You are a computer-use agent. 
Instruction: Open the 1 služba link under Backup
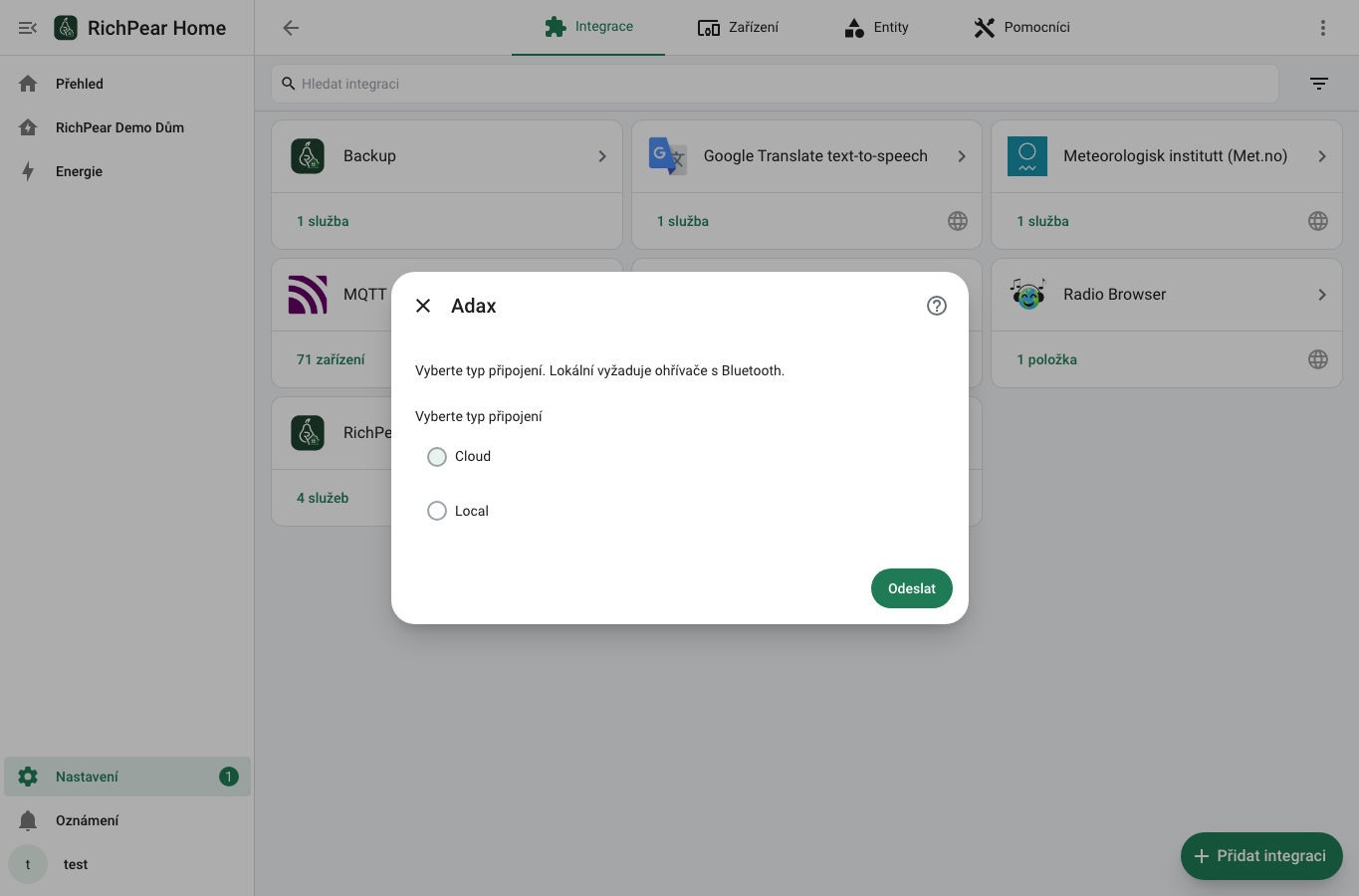pos(323,221)
